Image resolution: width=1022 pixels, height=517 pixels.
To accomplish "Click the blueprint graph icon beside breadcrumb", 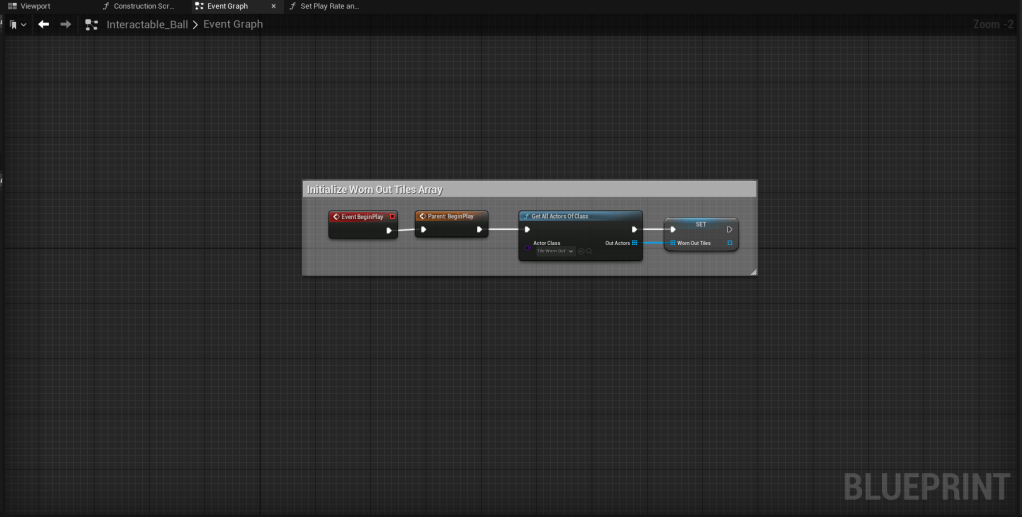I will pyautogui.click(x=91, y=24).
